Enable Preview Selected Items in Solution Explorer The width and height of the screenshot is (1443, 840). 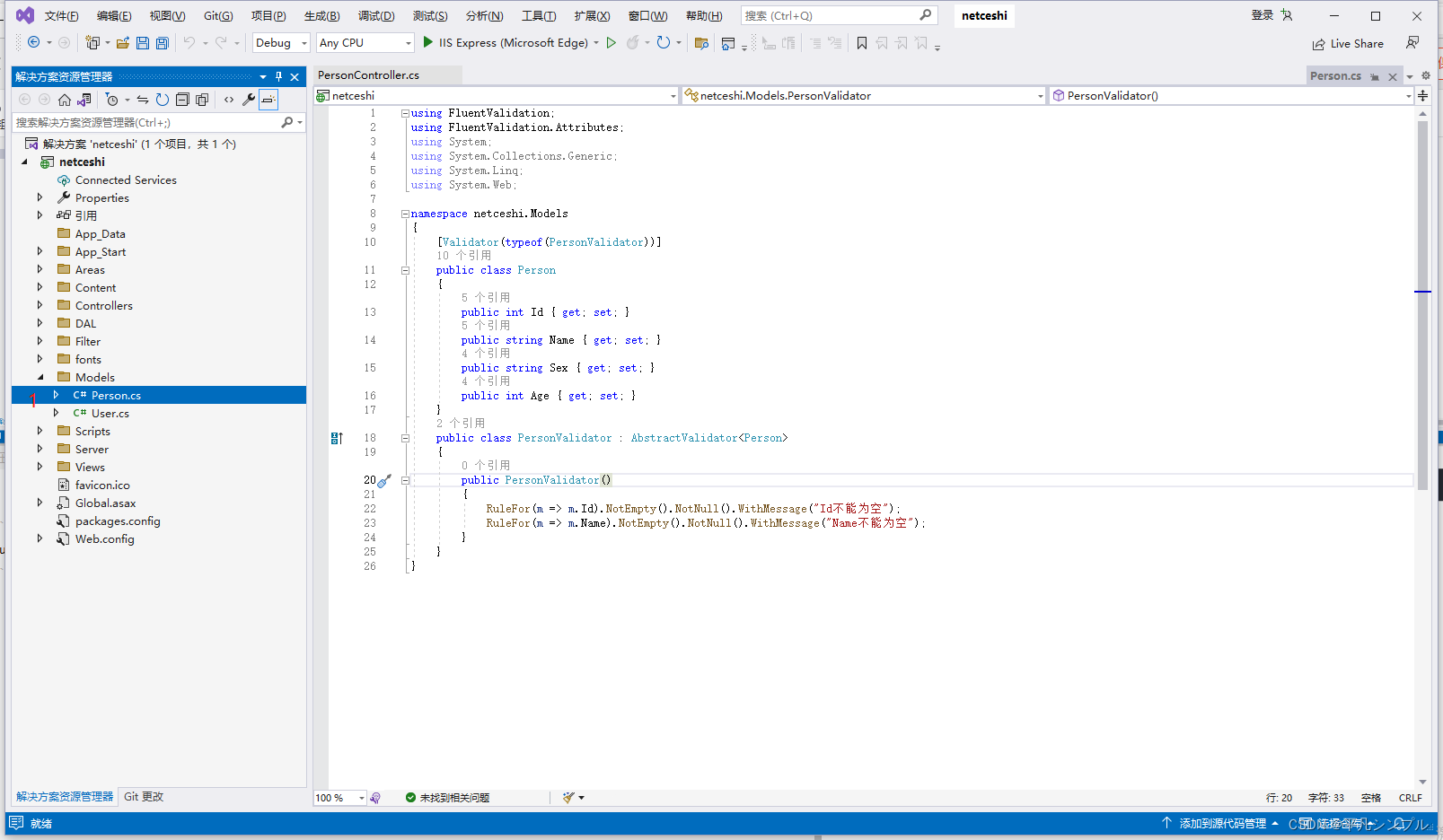tap(268, 100)
